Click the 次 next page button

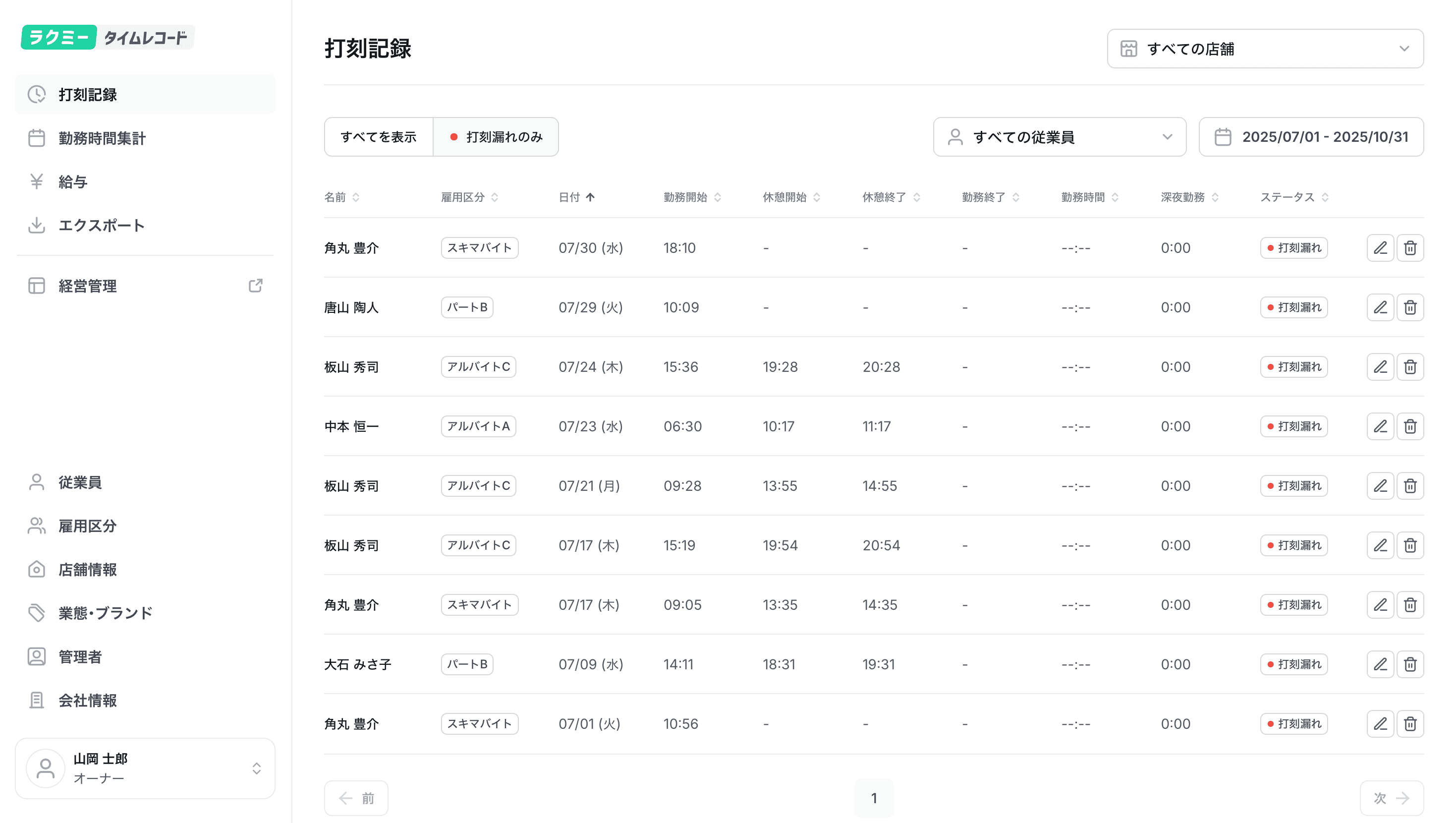pos(1391,798)
